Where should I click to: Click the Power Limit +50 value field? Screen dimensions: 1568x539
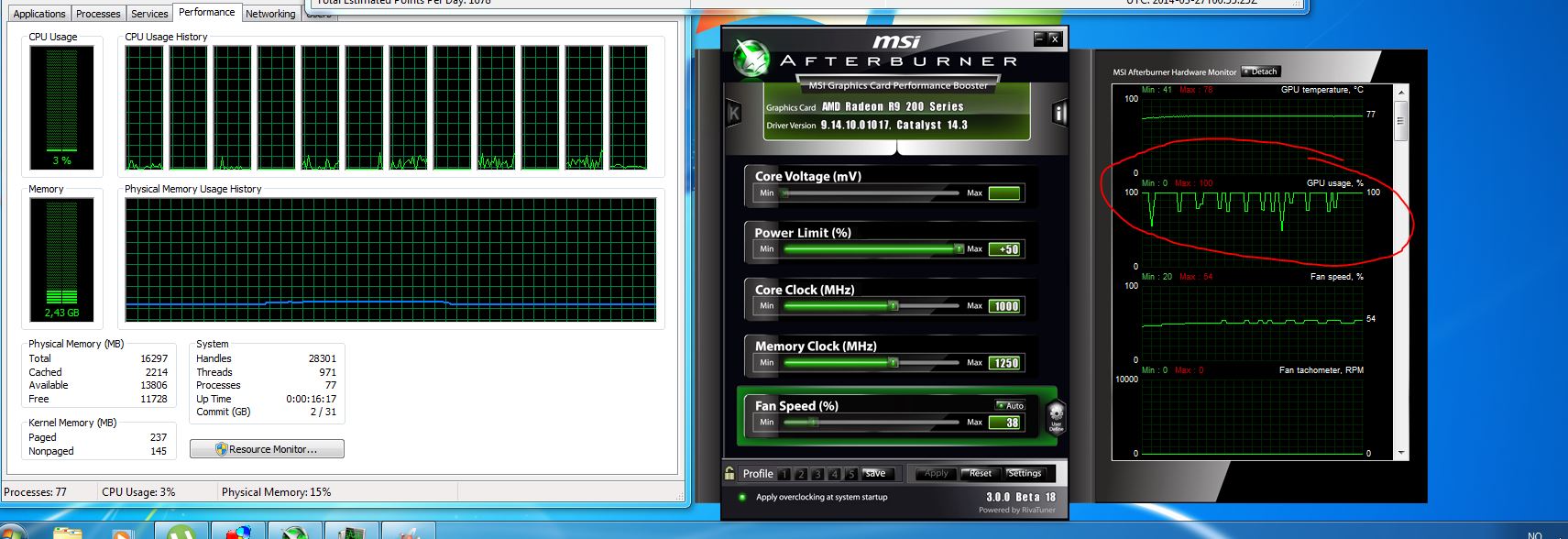click(1004, 249)
